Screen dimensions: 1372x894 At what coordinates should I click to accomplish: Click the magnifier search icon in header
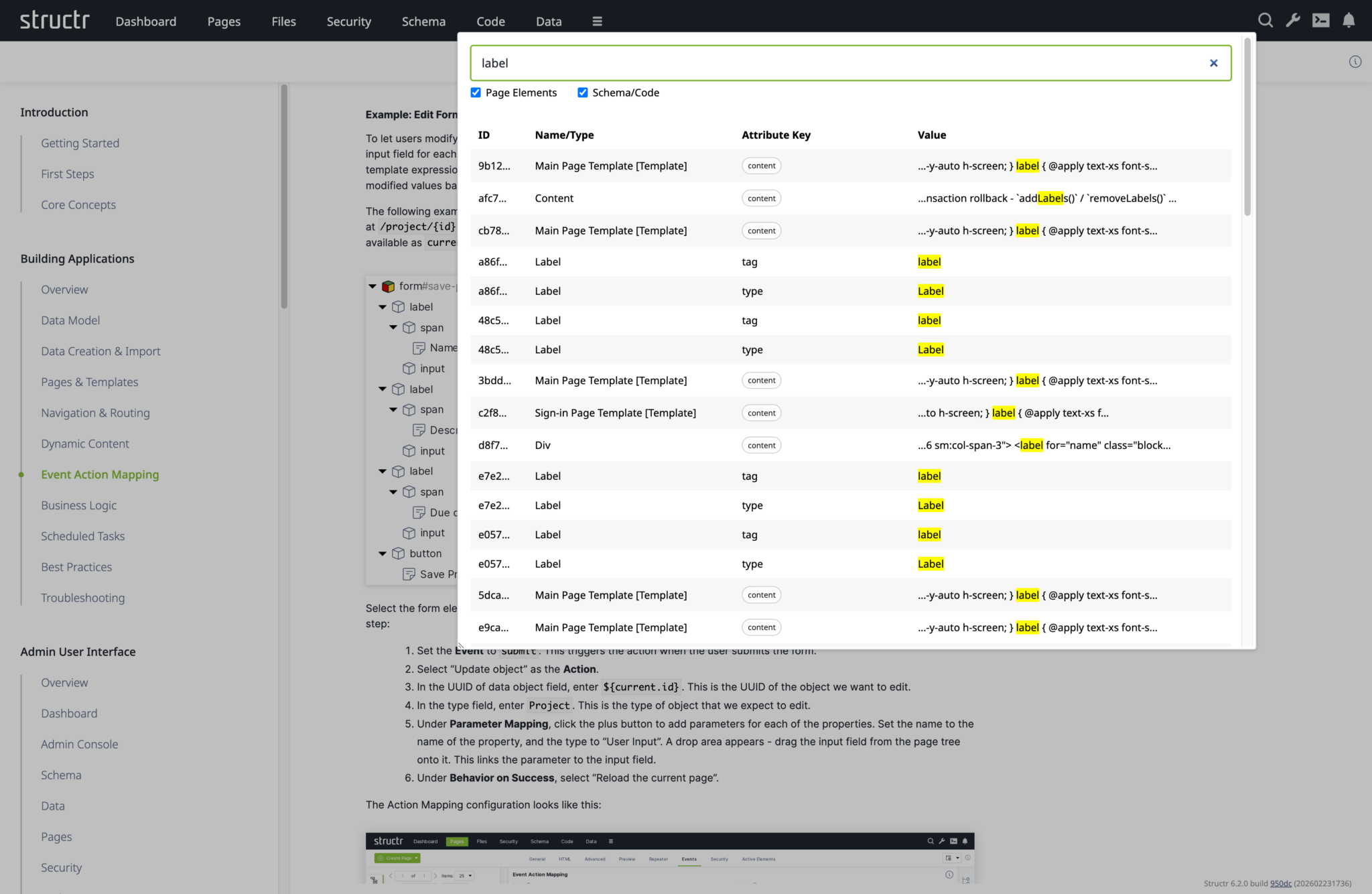pyautogui.click(x=1265, y=20)
